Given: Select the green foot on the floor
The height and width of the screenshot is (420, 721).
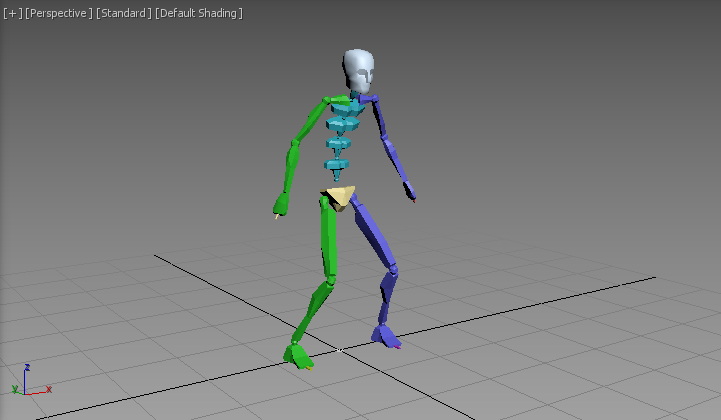Looking at the screenshot, I should pos(298,356).
